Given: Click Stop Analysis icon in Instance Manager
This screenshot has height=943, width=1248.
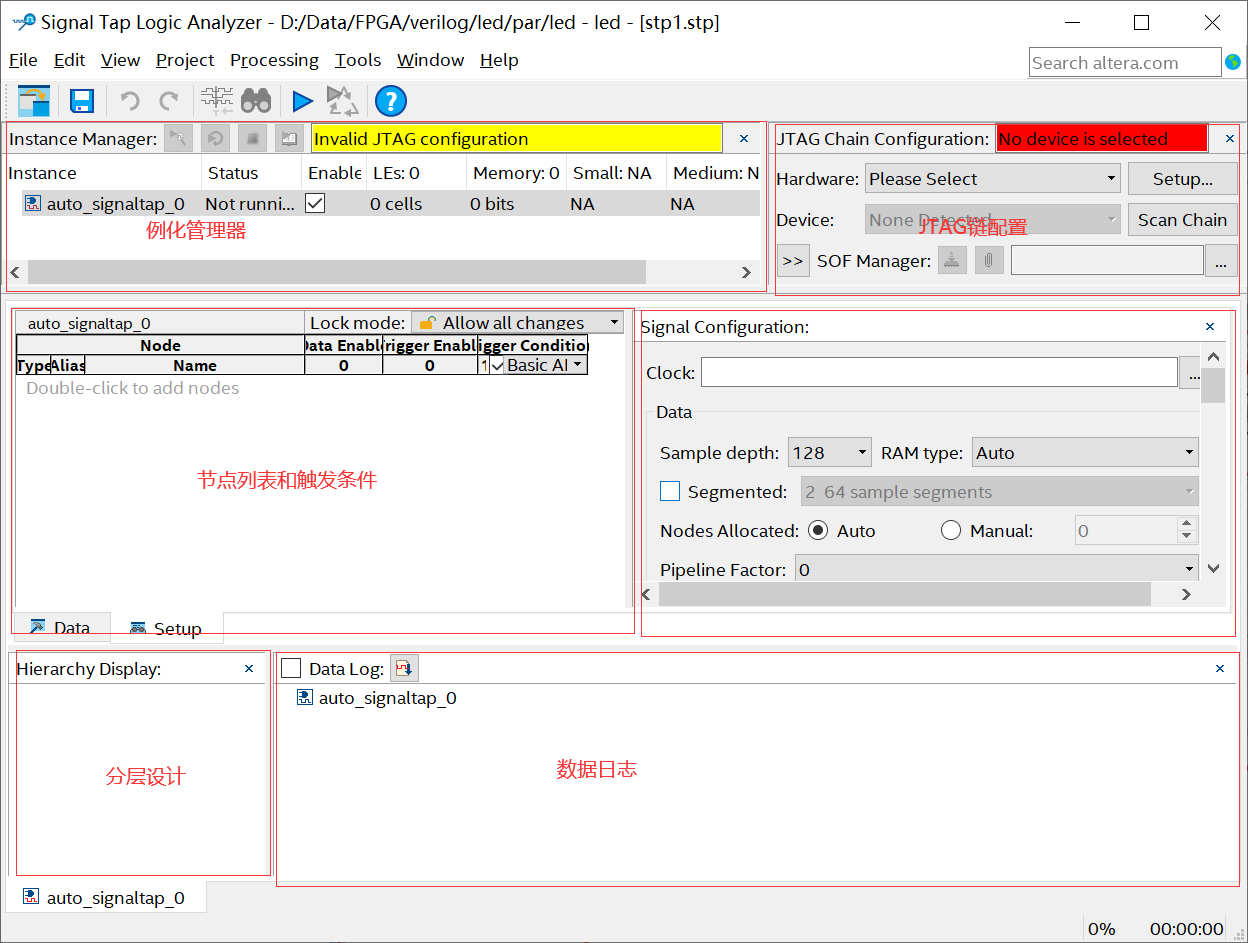Looking at the screenshot, I should click(253, 139).
